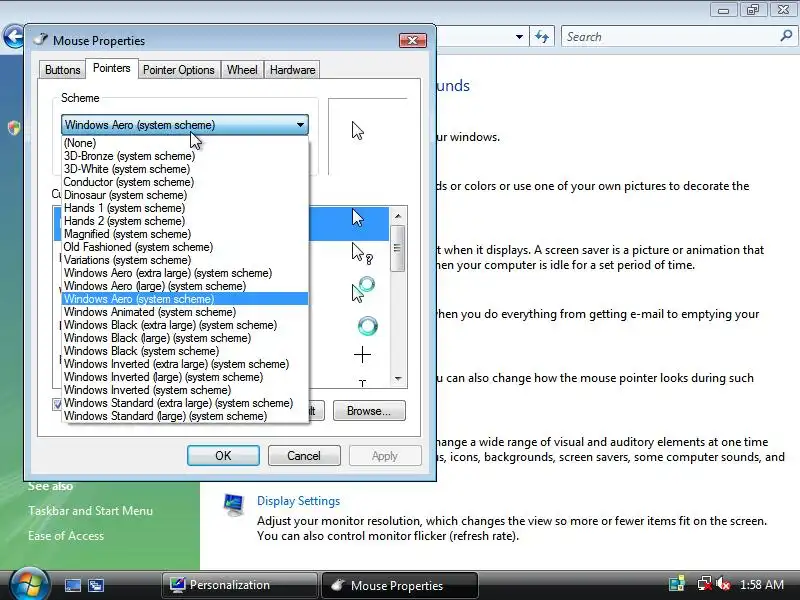Select Windows Standard (extra large) scheme
The height and width of the screenshot is (600, 800).
point(185,403)
